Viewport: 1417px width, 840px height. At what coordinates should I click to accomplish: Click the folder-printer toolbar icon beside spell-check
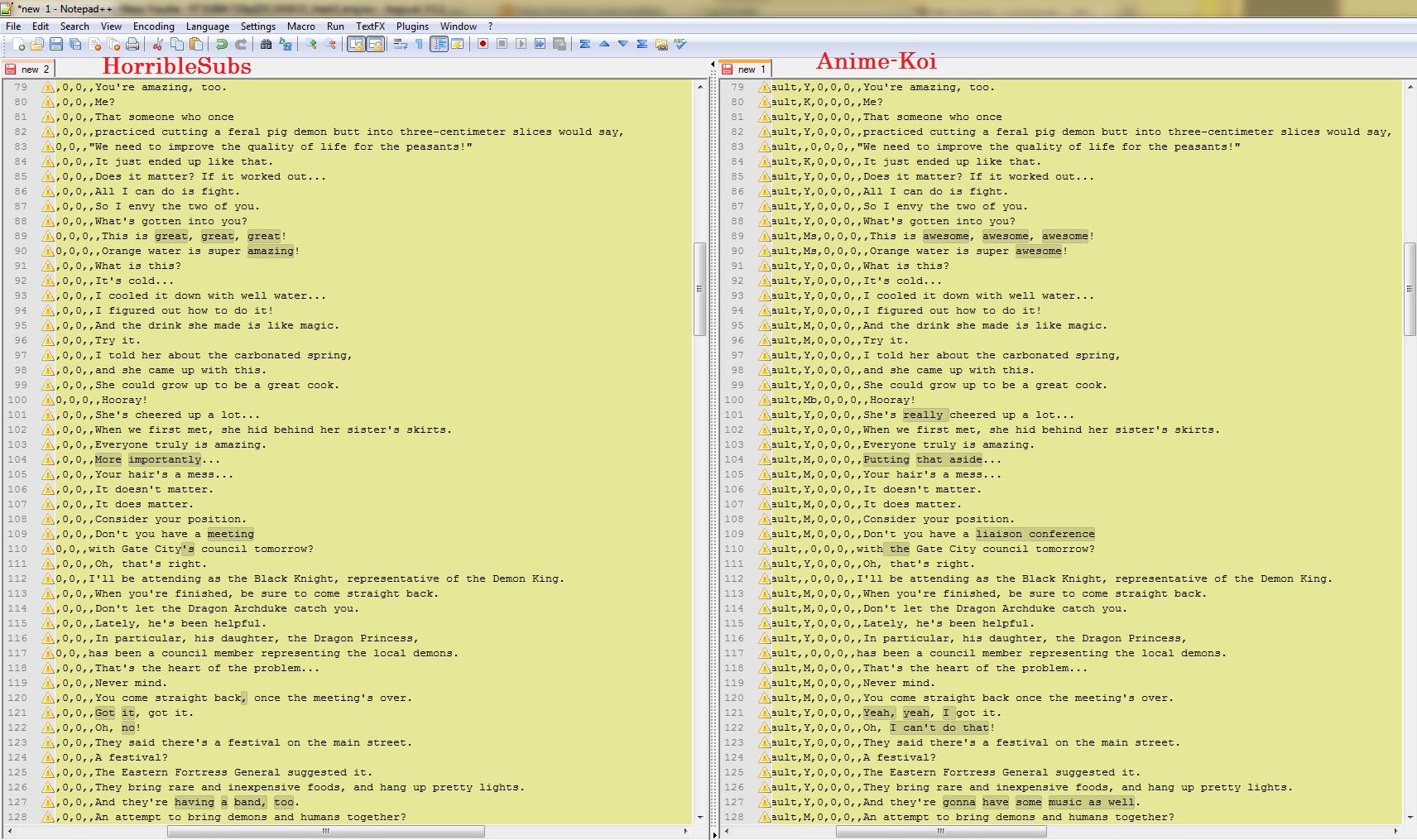(x=661, y=45)
